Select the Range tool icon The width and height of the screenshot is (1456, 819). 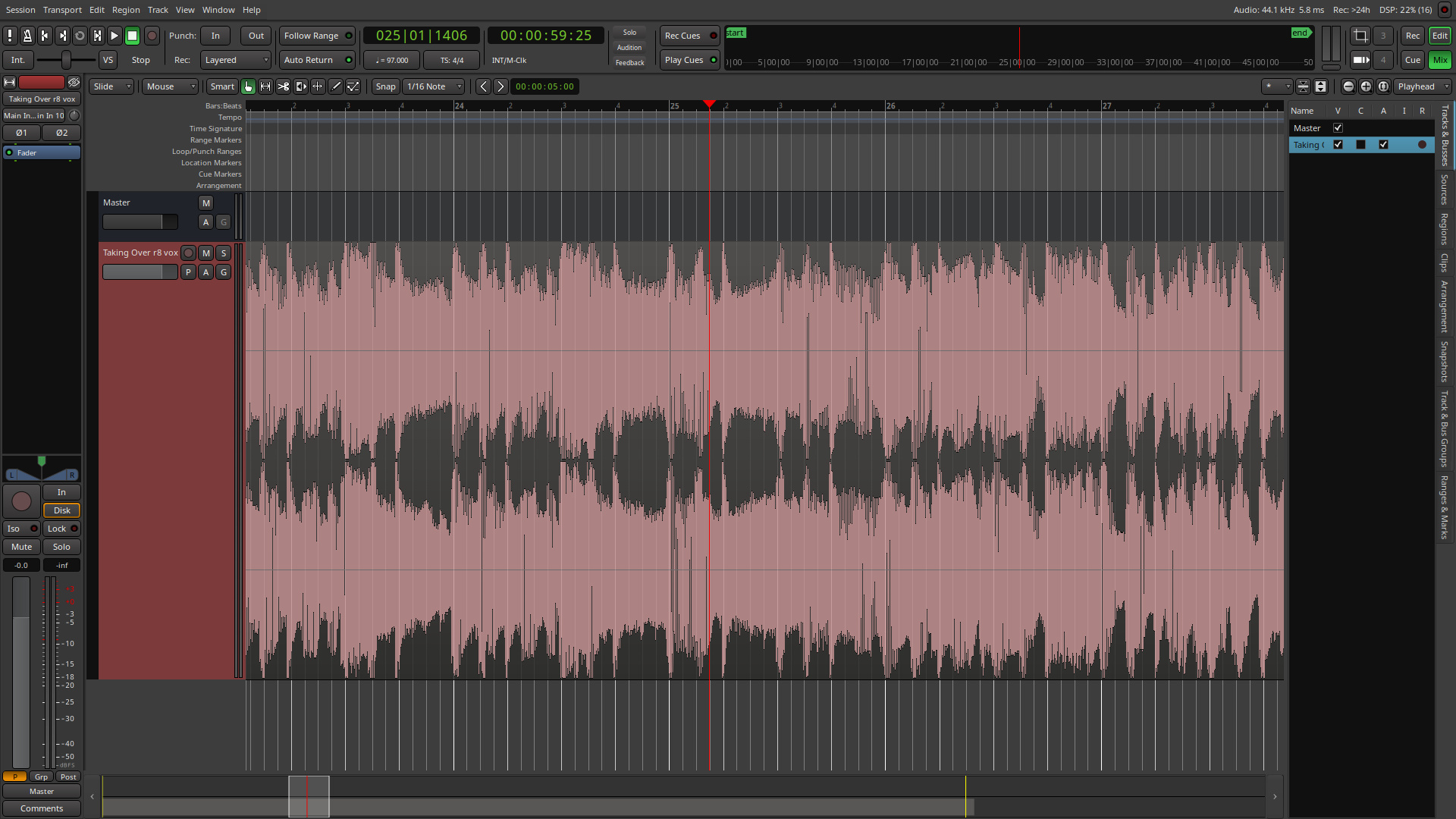[x=265, y=86]
